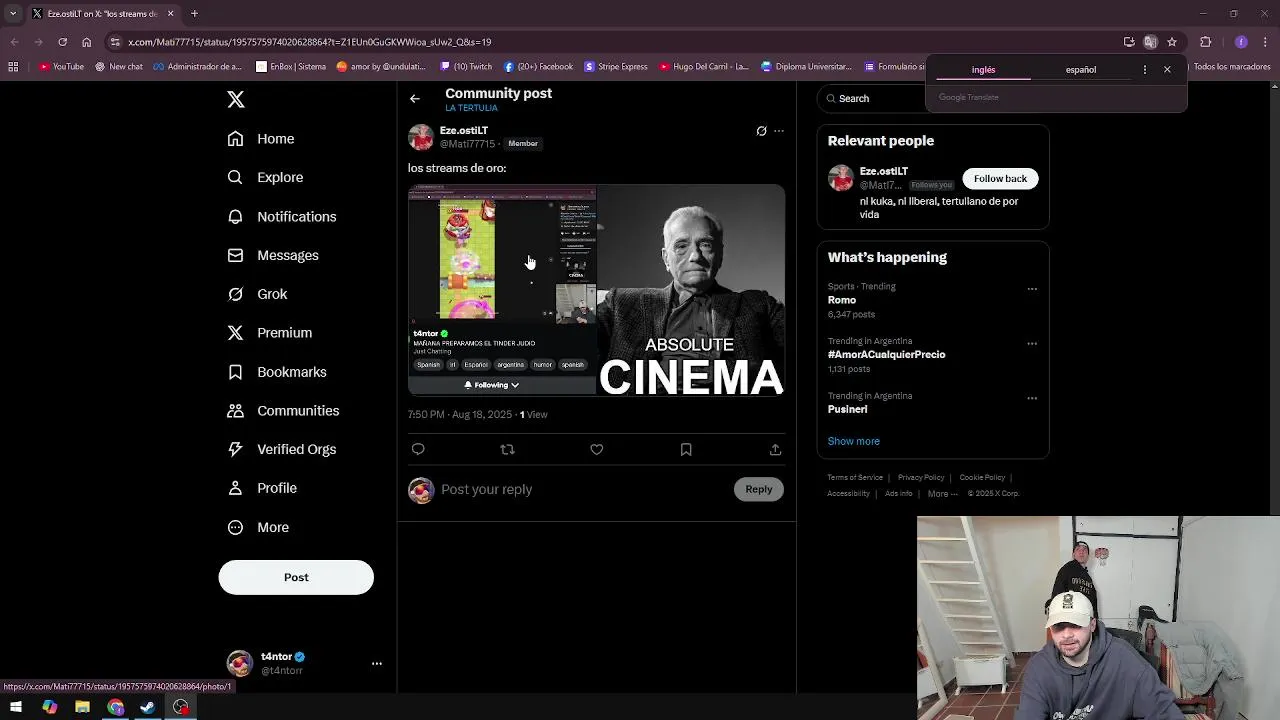Viewport: 1280px width, 720px height.
Task: Open the browser apps grid icon
Action: 13,67
